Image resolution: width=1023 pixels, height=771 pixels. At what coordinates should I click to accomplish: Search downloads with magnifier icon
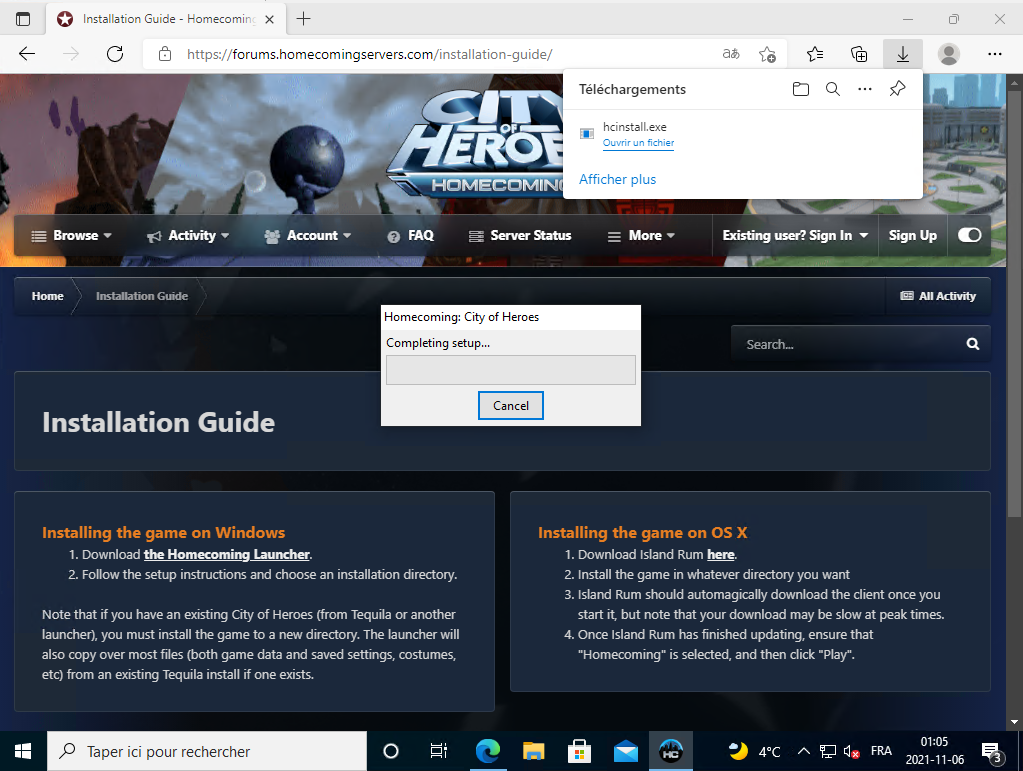(x=832, y=89)
